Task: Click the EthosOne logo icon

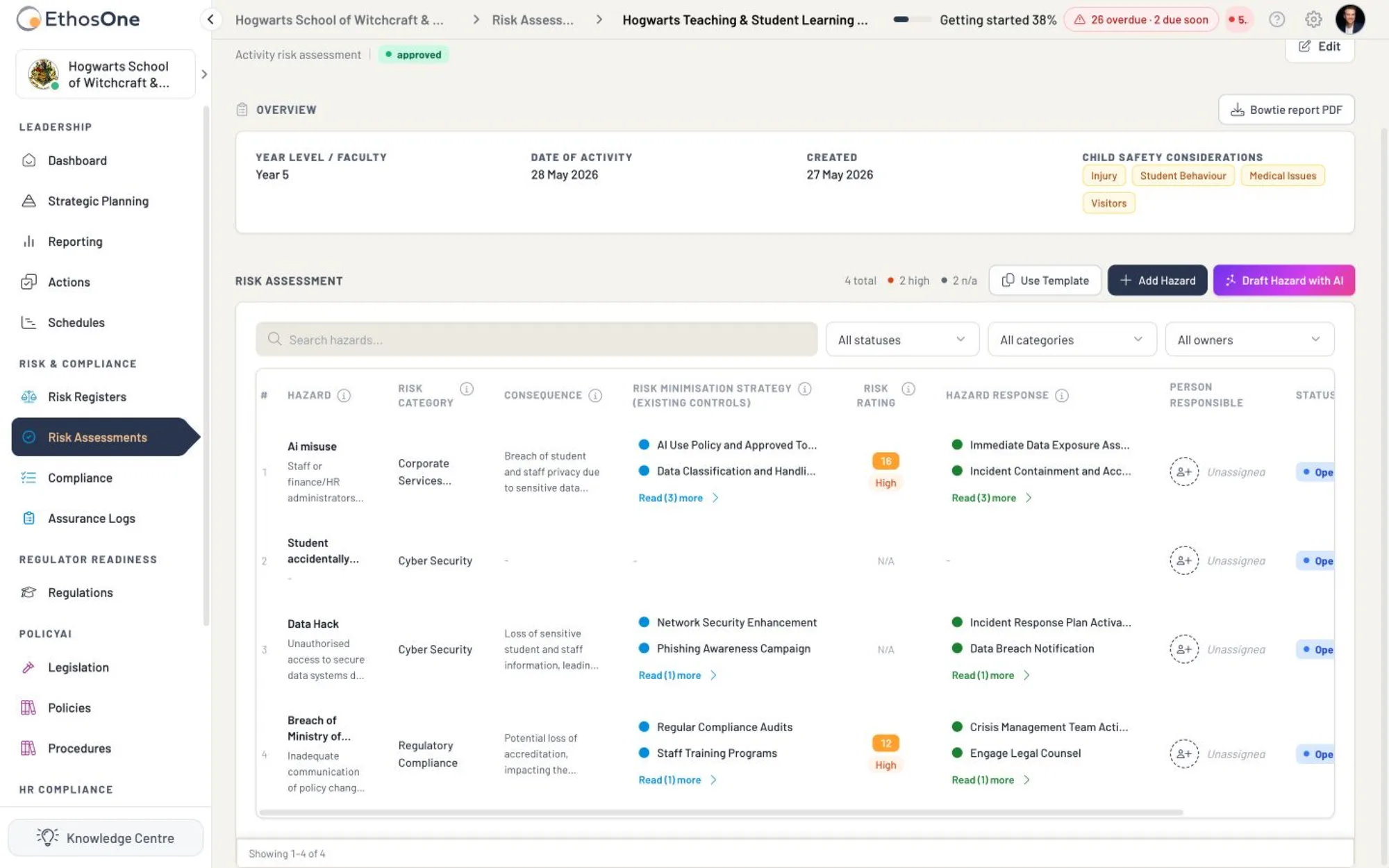Action: click(x=28, y=19)
